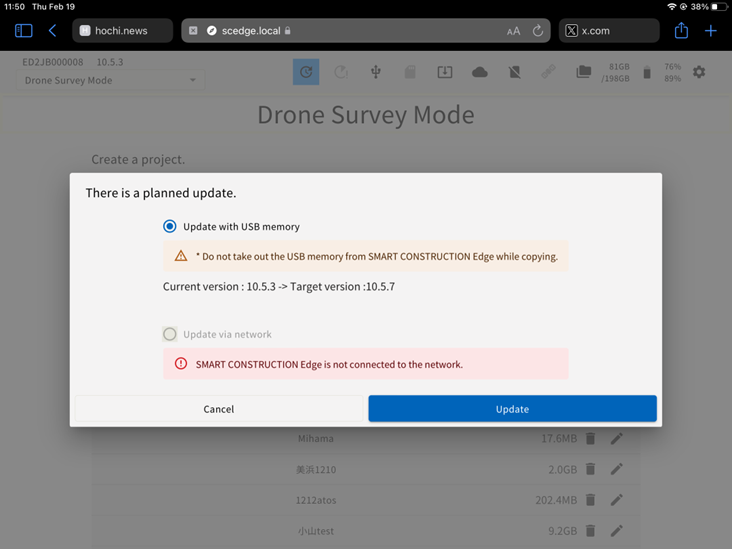Delete the Mihama project with trash icon

(x=590, y=439)
